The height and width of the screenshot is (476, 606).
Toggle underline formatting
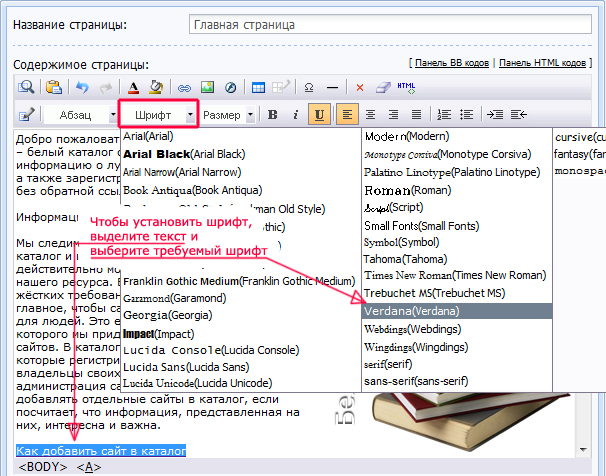pyautogui.click(x=319, y=114)
